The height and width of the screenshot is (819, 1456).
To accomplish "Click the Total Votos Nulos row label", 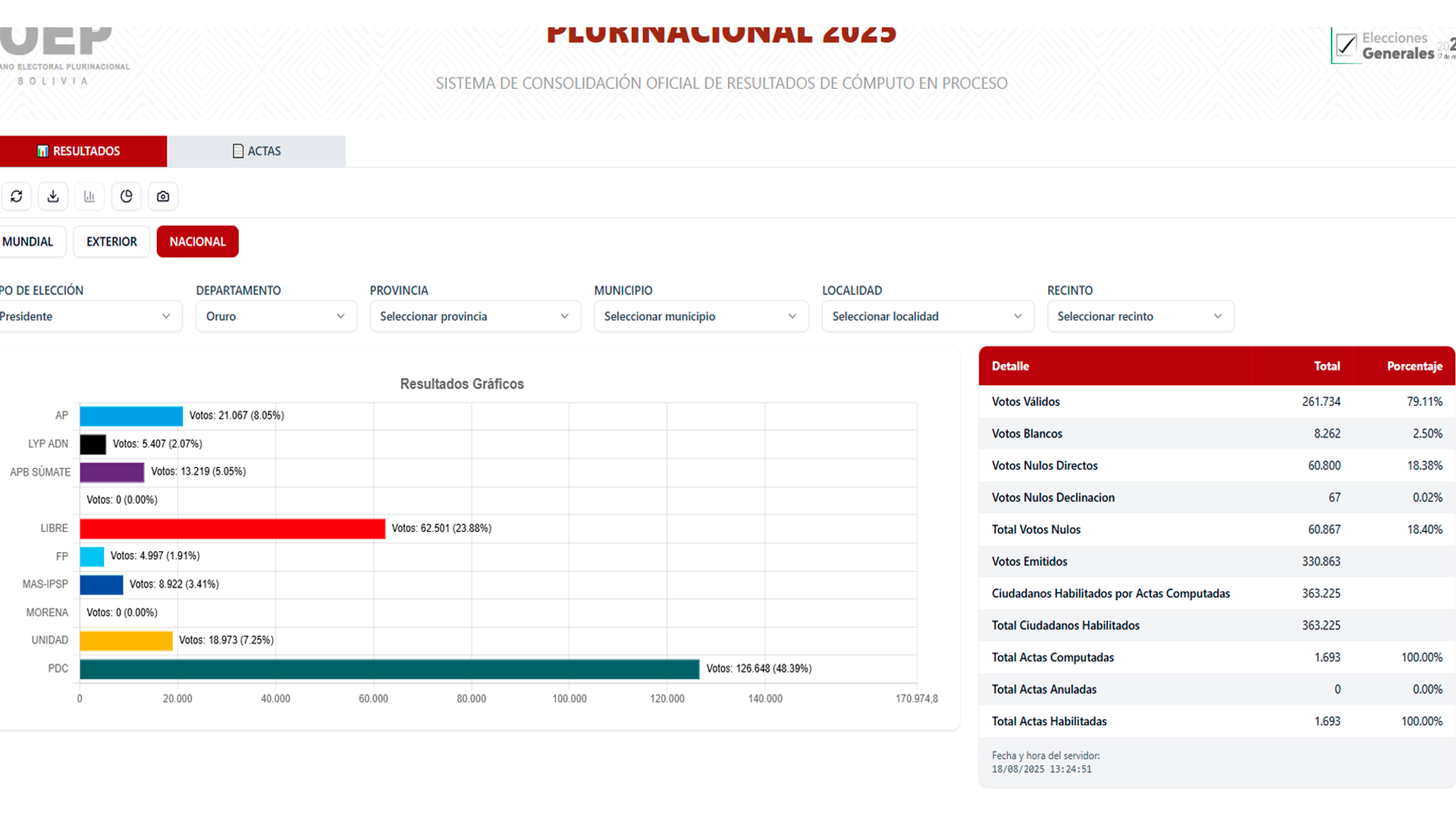I will (x=1036, y=529).
